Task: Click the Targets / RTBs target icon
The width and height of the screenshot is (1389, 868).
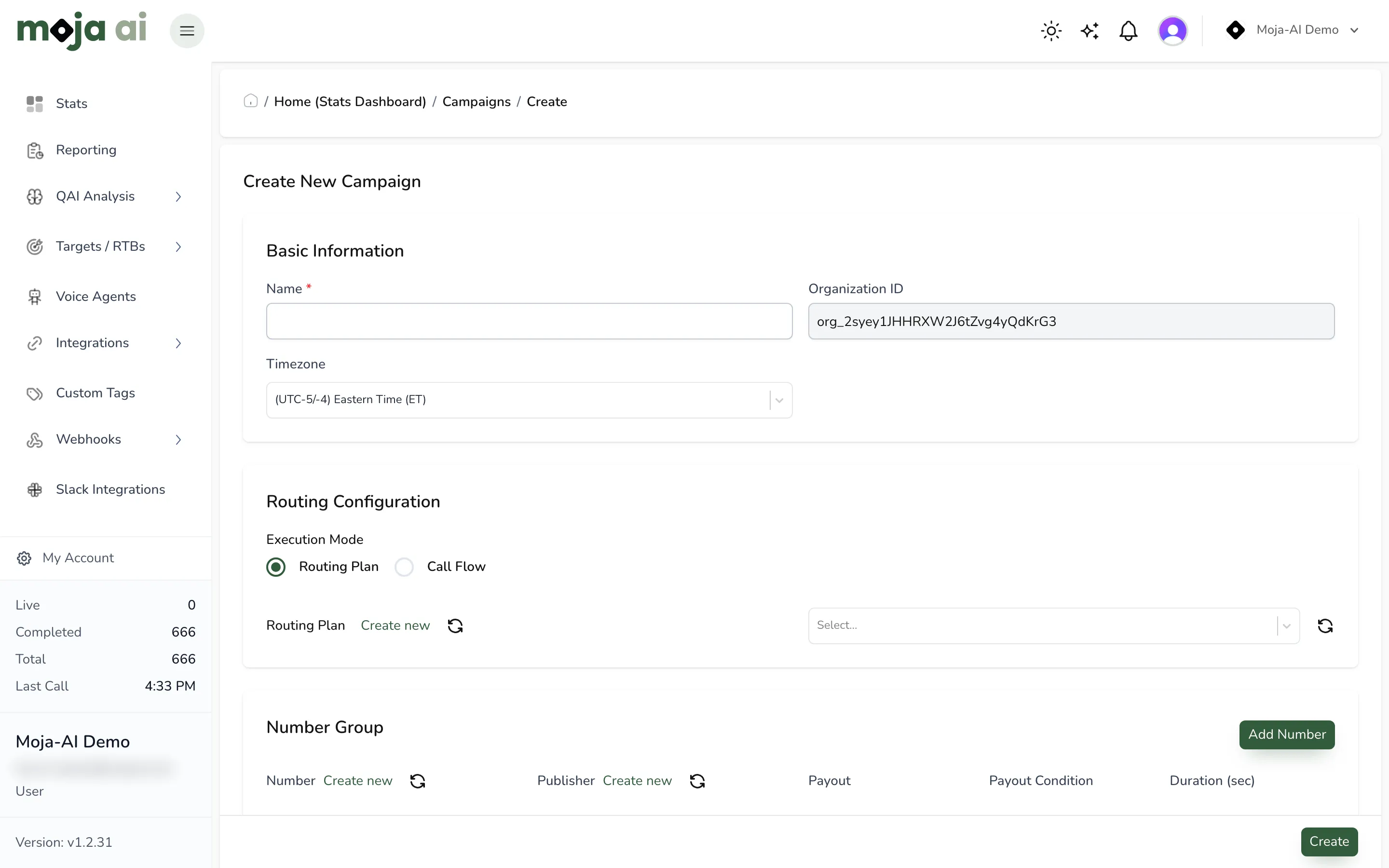Action: point(34,246)
